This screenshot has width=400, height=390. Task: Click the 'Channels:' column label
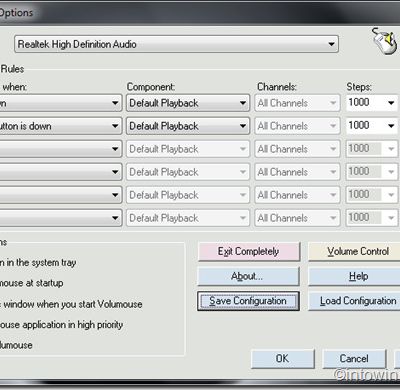(277, 87)
